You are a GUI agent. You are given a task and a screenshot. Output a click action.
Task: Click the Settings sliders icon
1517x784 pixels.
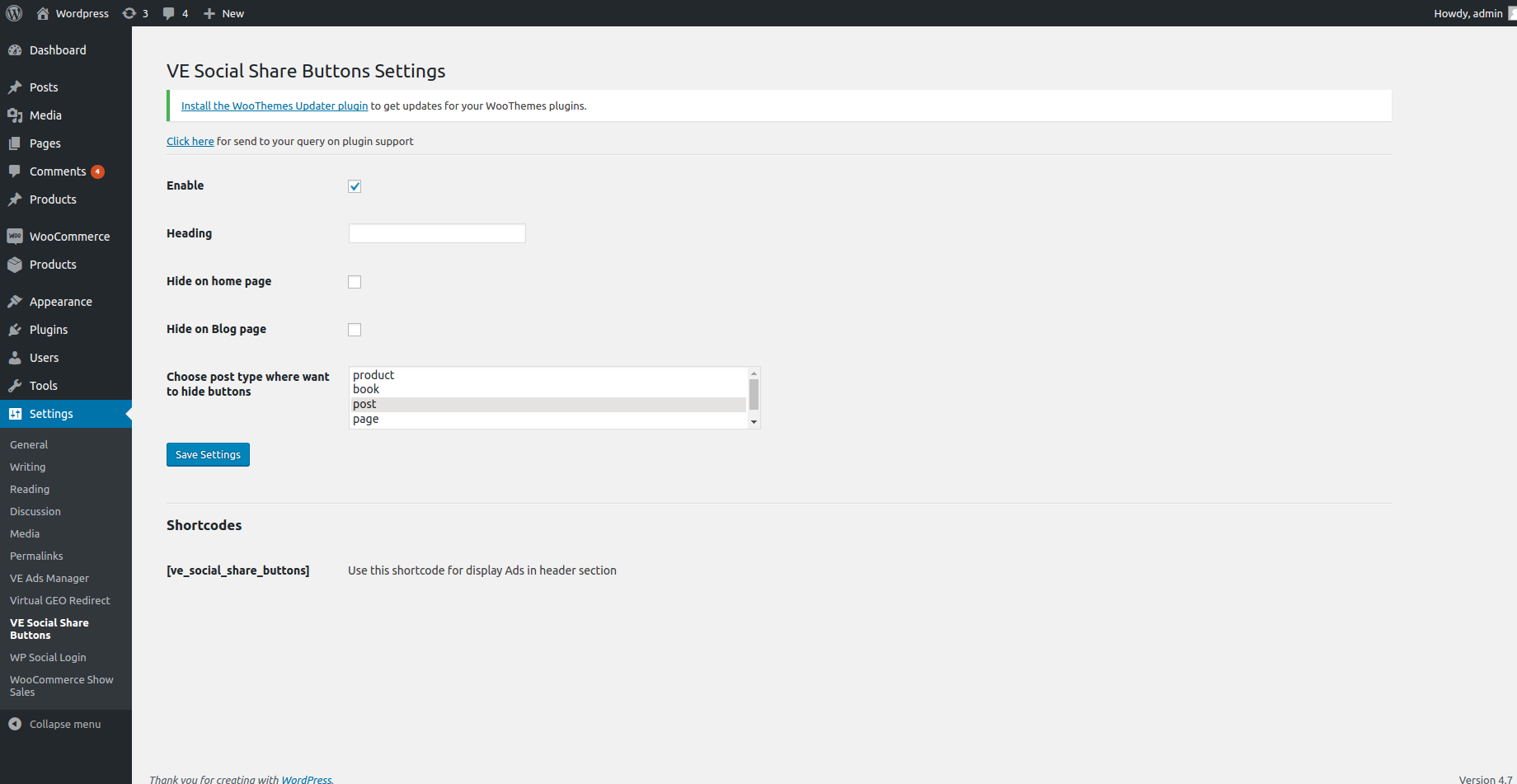[x=15, y=414]
